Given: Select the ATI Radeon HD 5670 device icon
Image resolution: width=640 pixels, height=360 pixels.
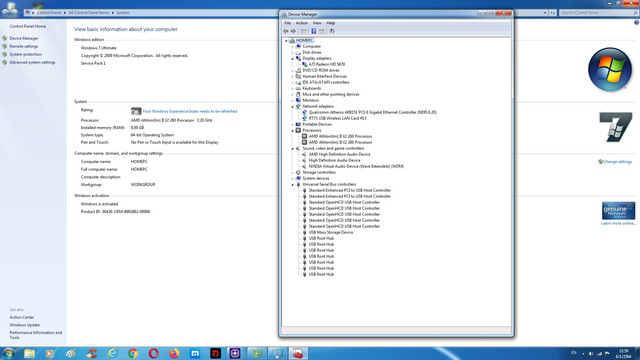Looking at the screenshot, I should point(304,64).
